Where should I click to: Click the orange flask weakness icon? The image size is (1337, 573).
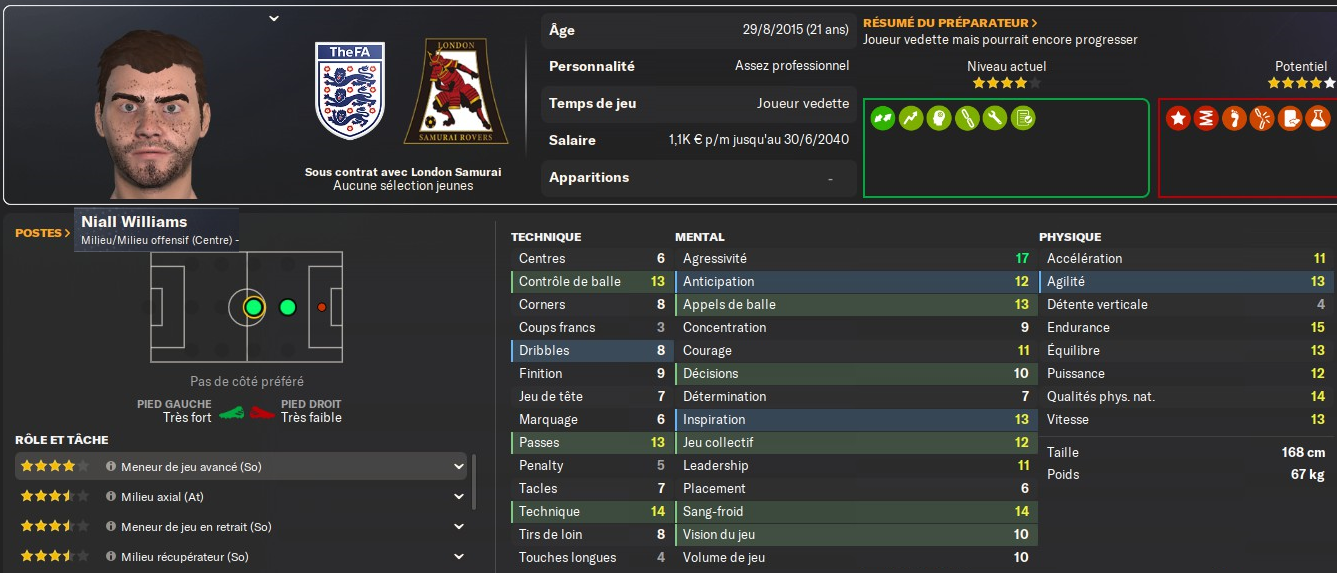pyautogui.click(x=1318, y=118)
